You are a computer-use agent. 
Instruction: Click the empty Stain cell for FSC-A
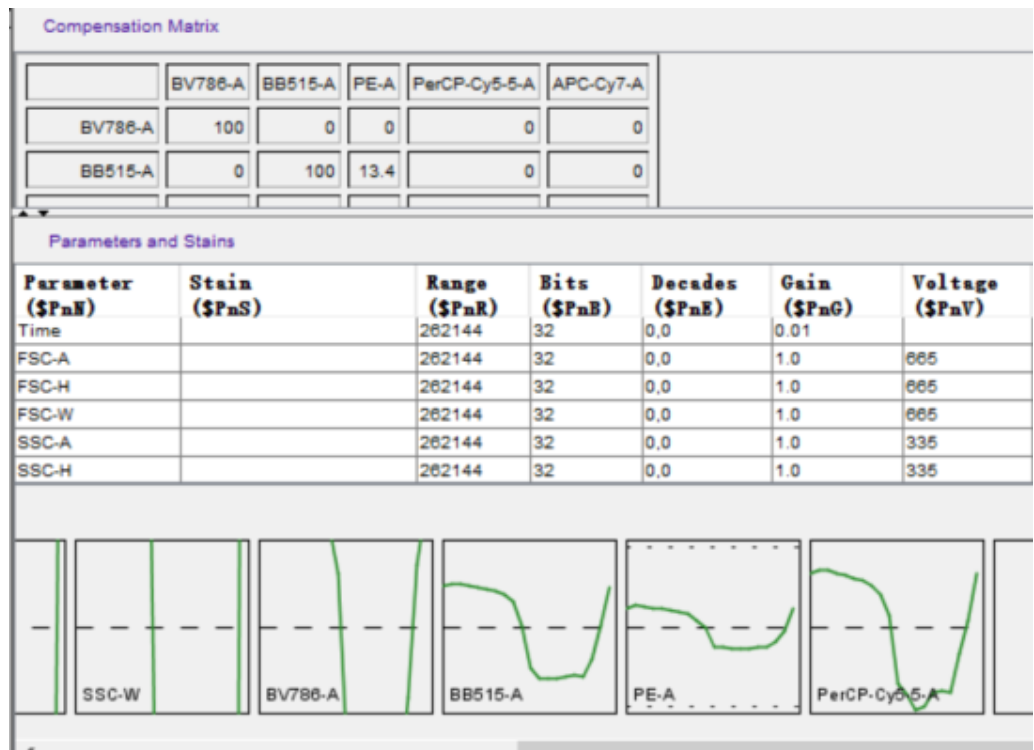(x=298, y=358)
